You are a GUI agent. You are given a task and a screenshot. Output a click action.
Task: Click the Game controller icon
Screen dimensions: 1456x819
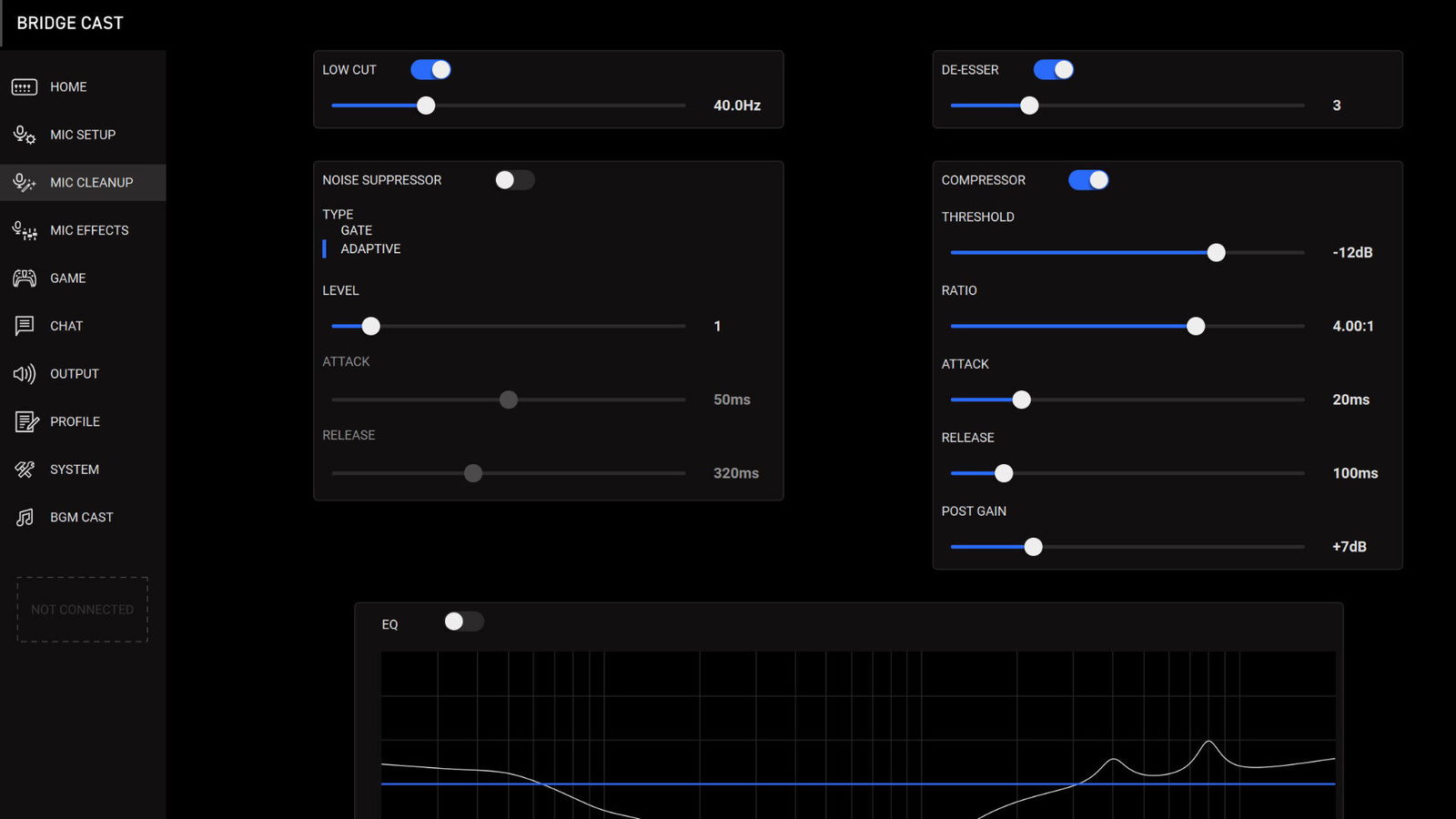24,278
